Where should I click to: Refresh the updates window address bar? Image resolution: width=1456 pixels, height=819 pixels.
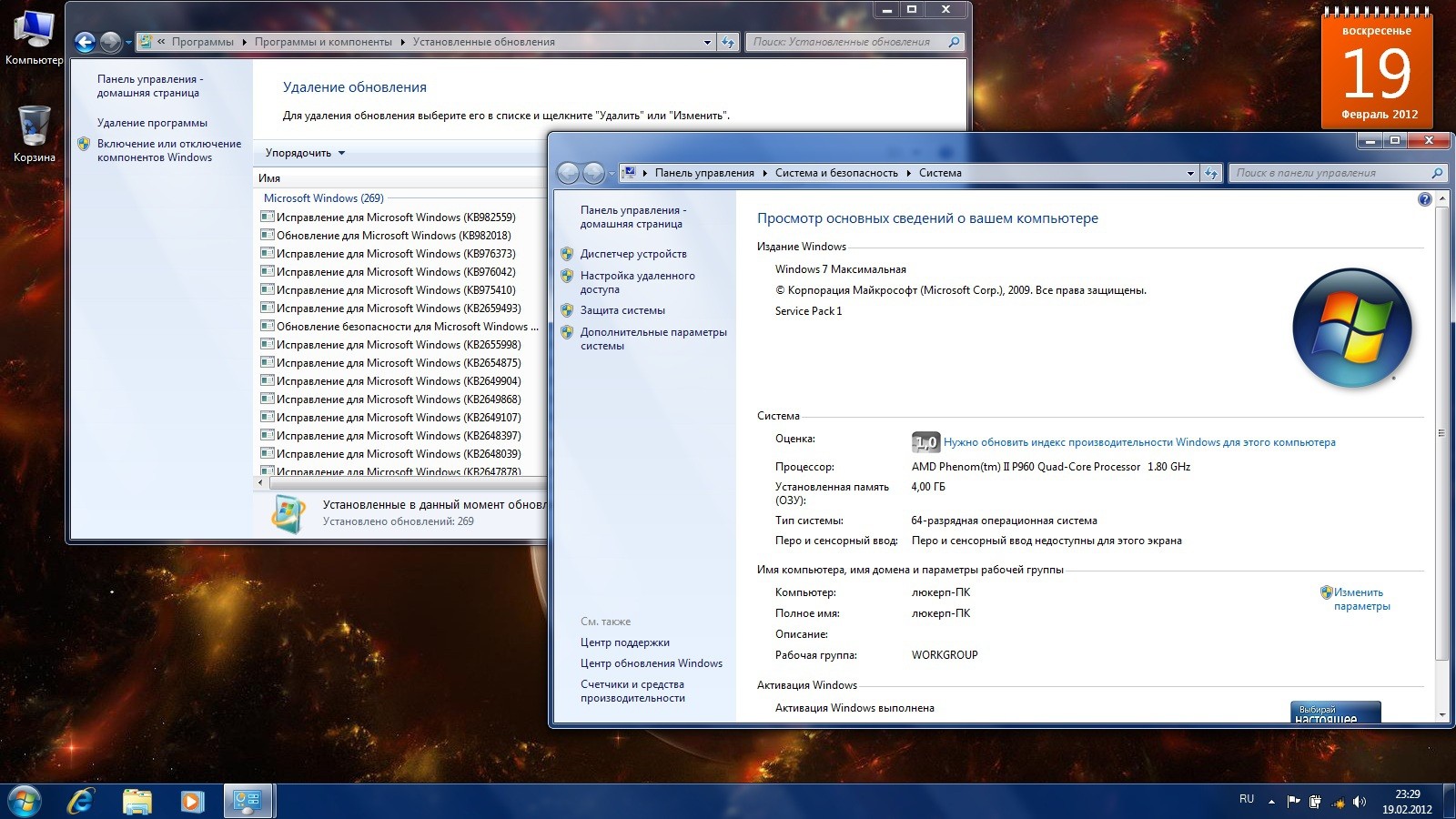(x=727, y=42)
